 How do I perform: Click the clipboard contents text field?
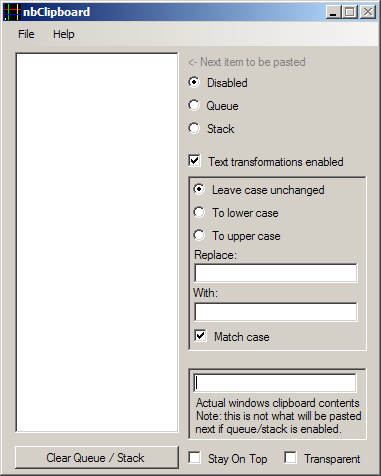(x=275, y=383)
